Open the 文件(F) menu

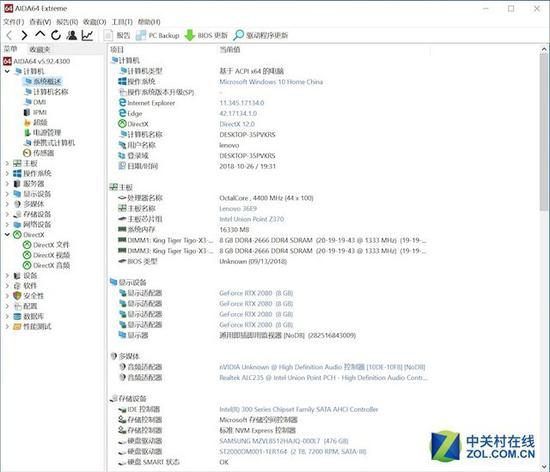pos(14,22)
